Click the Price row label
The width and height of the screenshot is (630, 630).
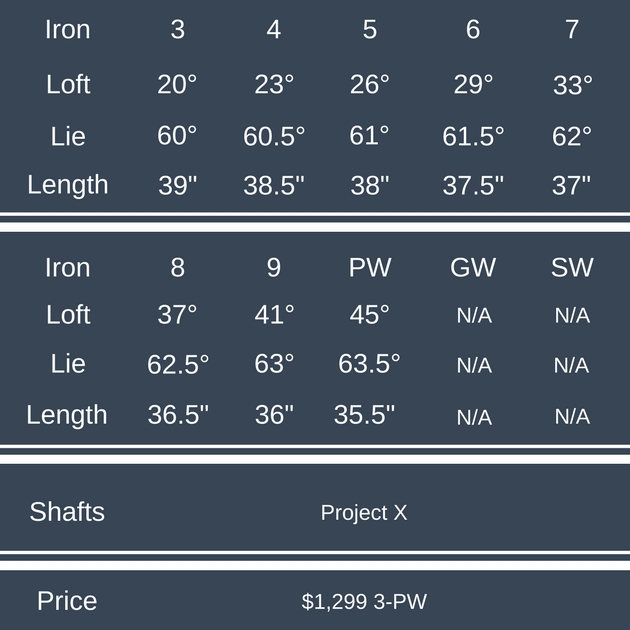[x=67, y=601]
